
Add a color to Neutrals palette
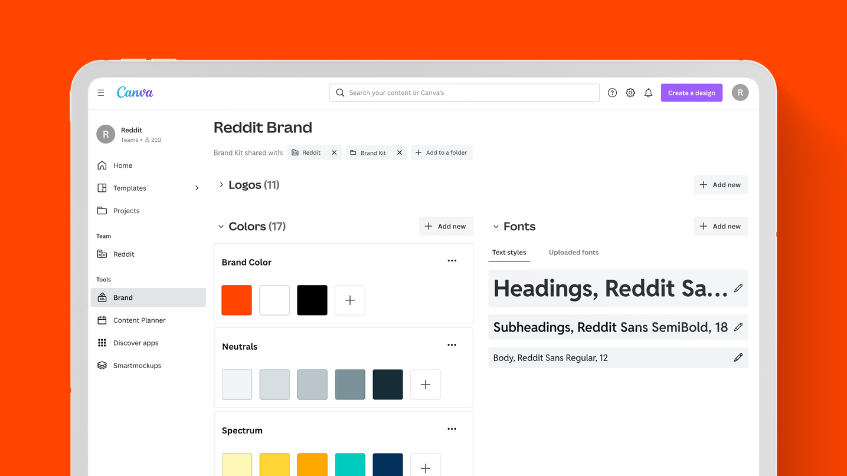click(x=426, y=385)
